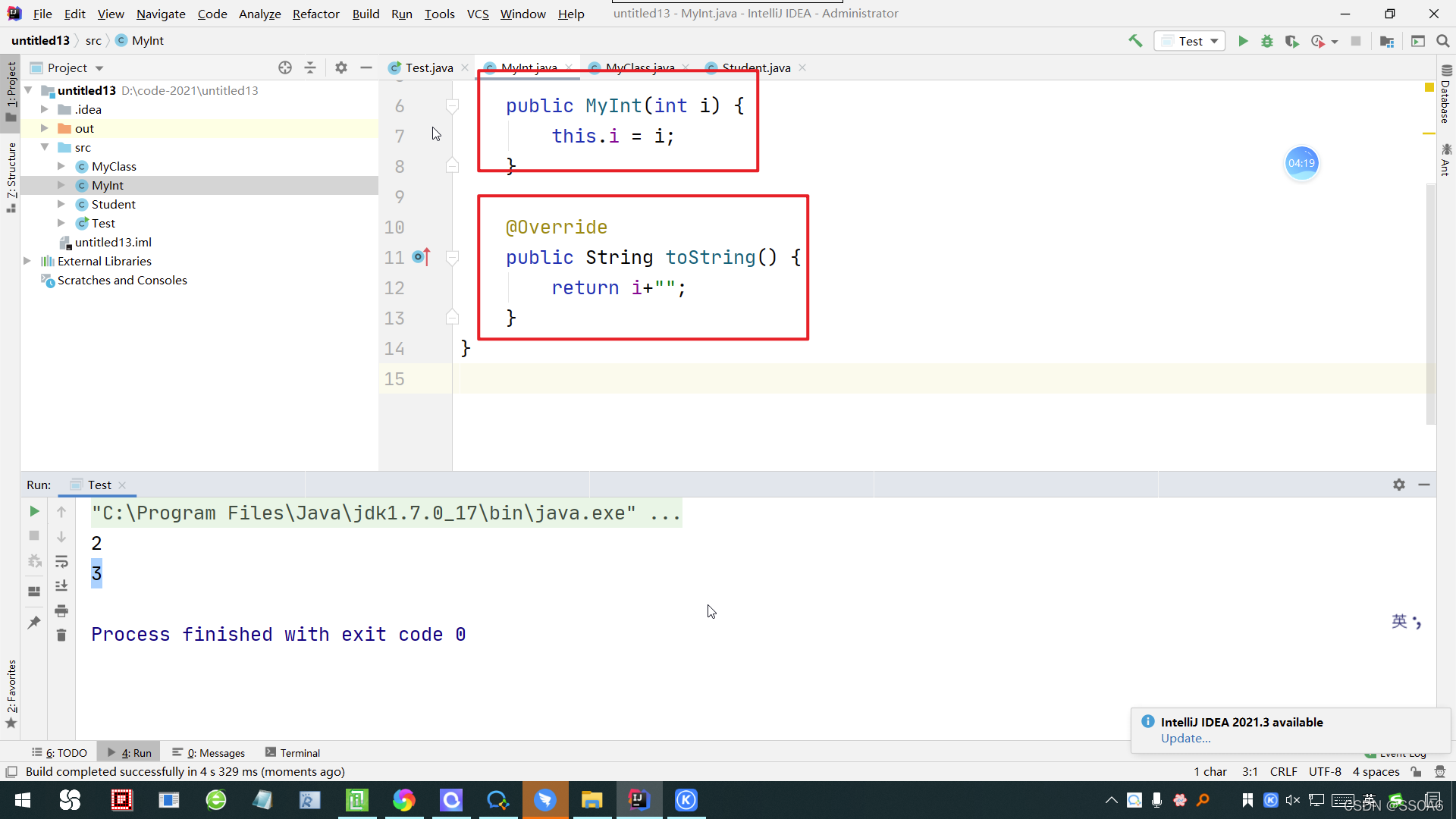Open Windows Start menu

(x=23, y=800)
